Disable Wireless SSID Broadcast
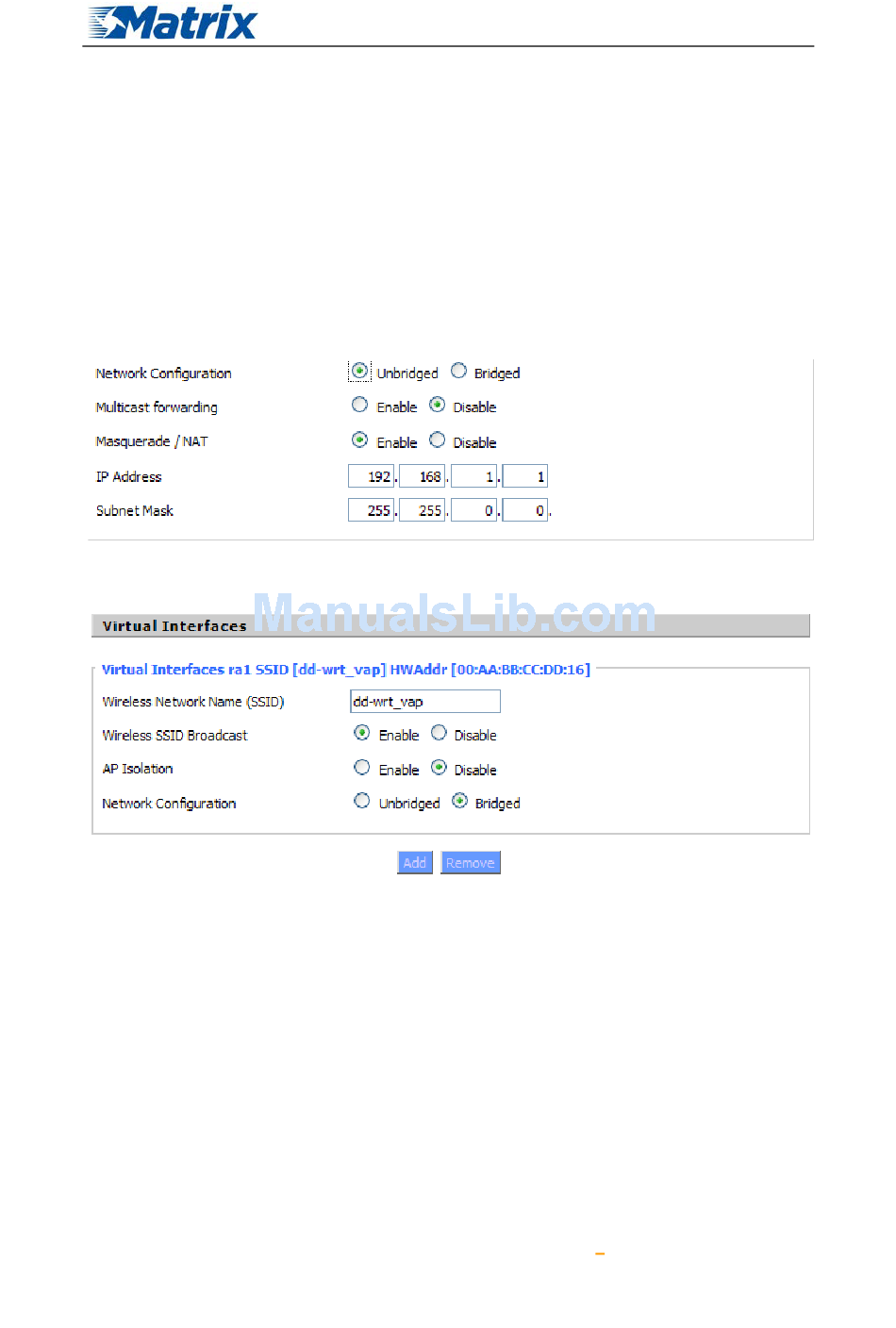 pyautogui.click(x=439, y=733)
